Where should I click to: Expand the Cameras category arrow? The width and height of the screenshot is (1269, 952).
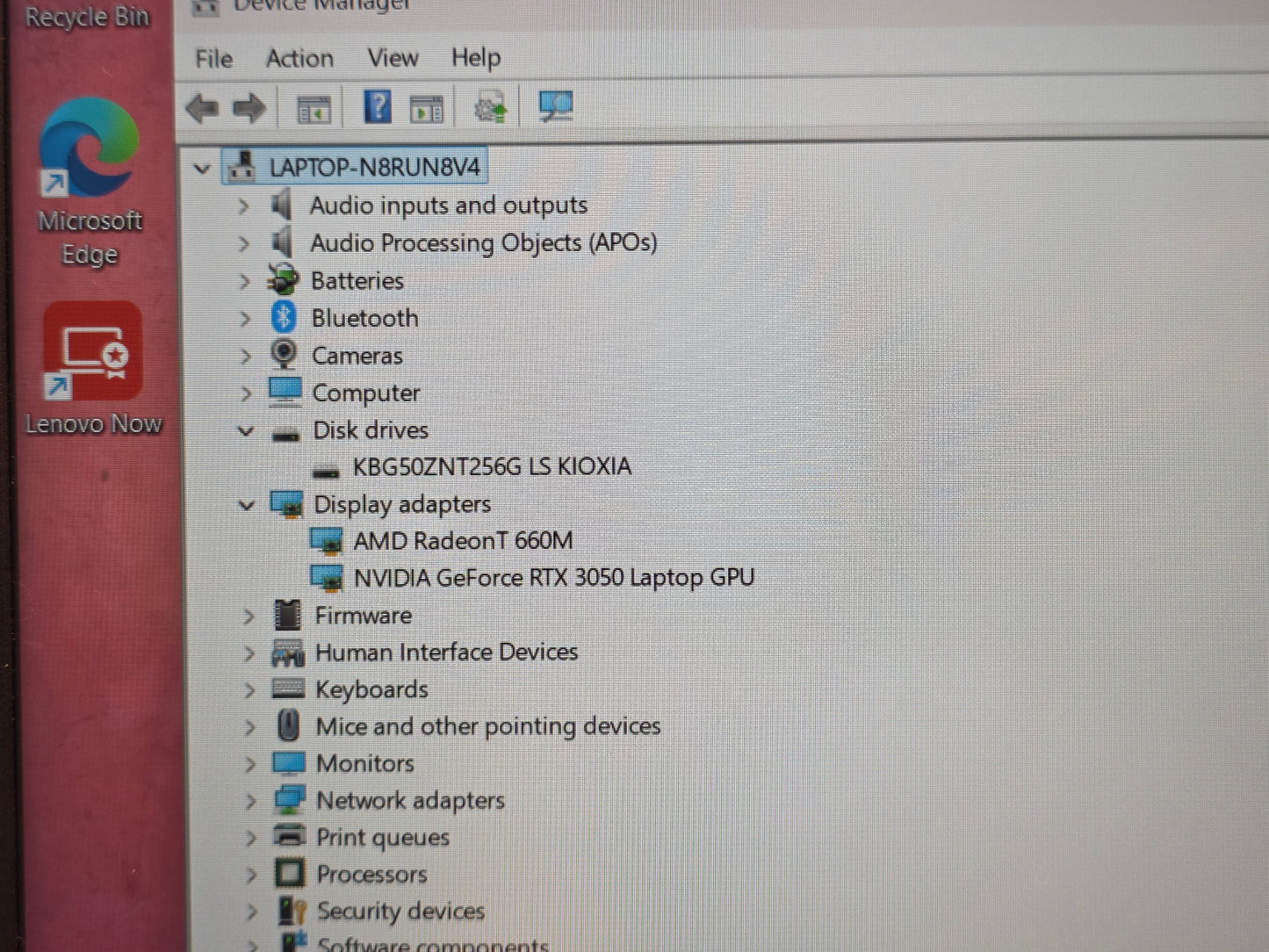tap(245, 356)
